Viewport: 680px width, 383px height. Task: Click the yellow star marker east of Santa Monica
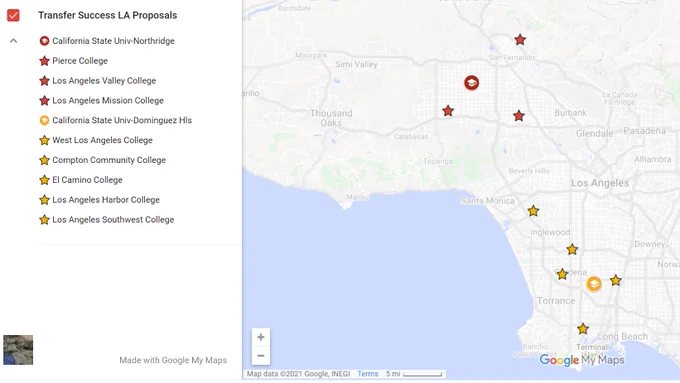click(x=533, y=211)
